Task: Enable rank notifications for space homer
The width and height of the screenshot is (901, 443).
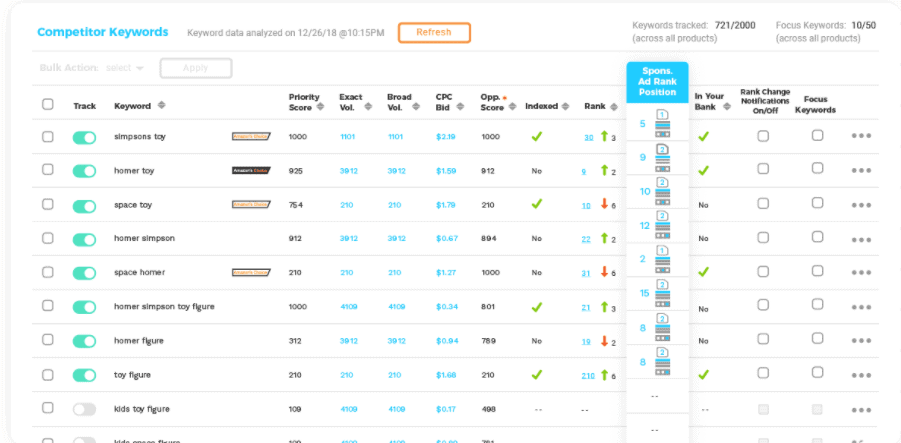Action: point(763,271)
